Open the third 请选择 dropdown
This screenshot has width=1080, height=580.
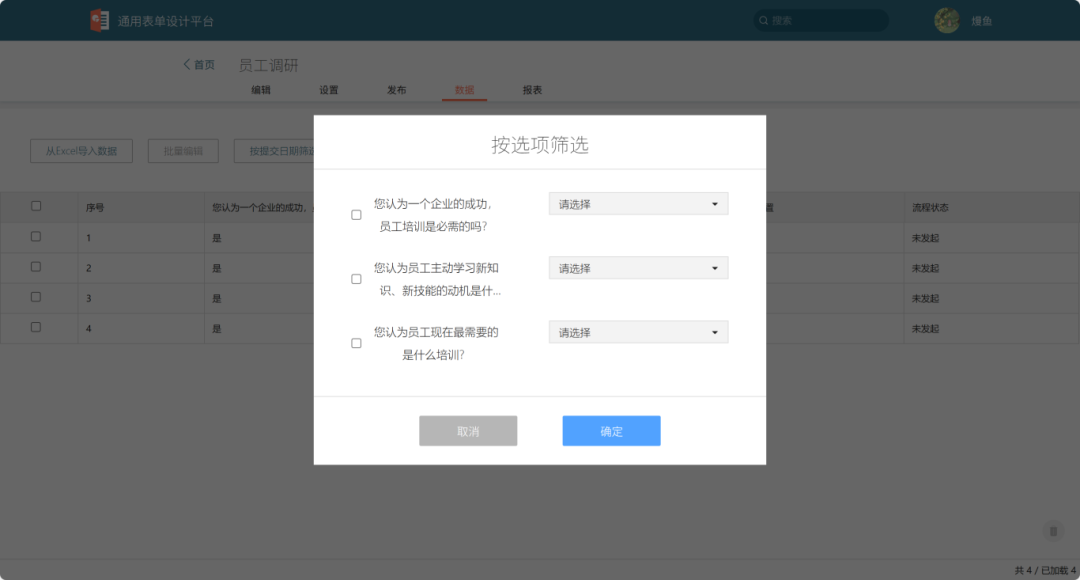pos(638,331)
